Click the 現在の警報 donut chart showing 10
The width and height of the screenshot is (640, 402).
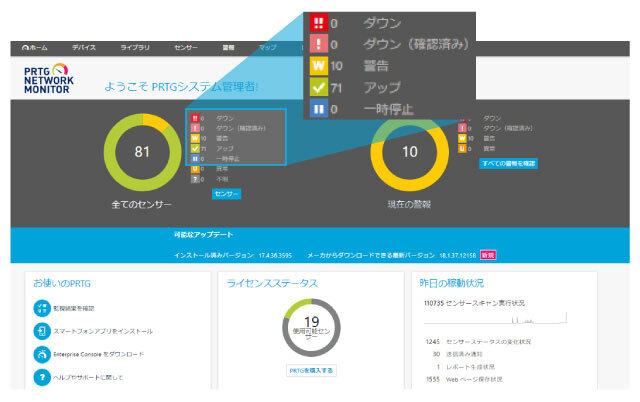[x=410, y=152]
